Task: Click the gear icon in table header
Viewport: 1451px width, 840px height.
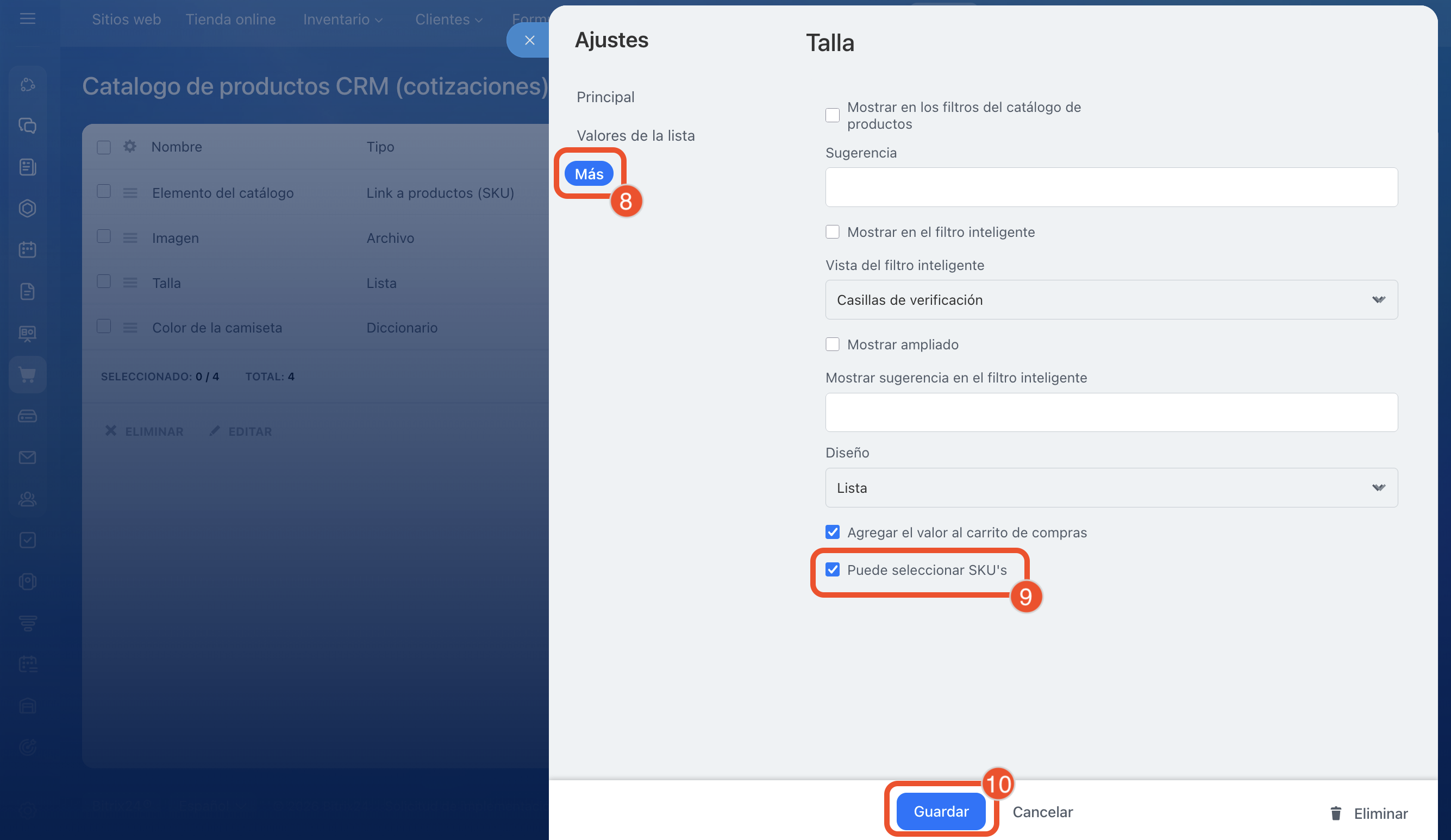Action: click(129, 146)
